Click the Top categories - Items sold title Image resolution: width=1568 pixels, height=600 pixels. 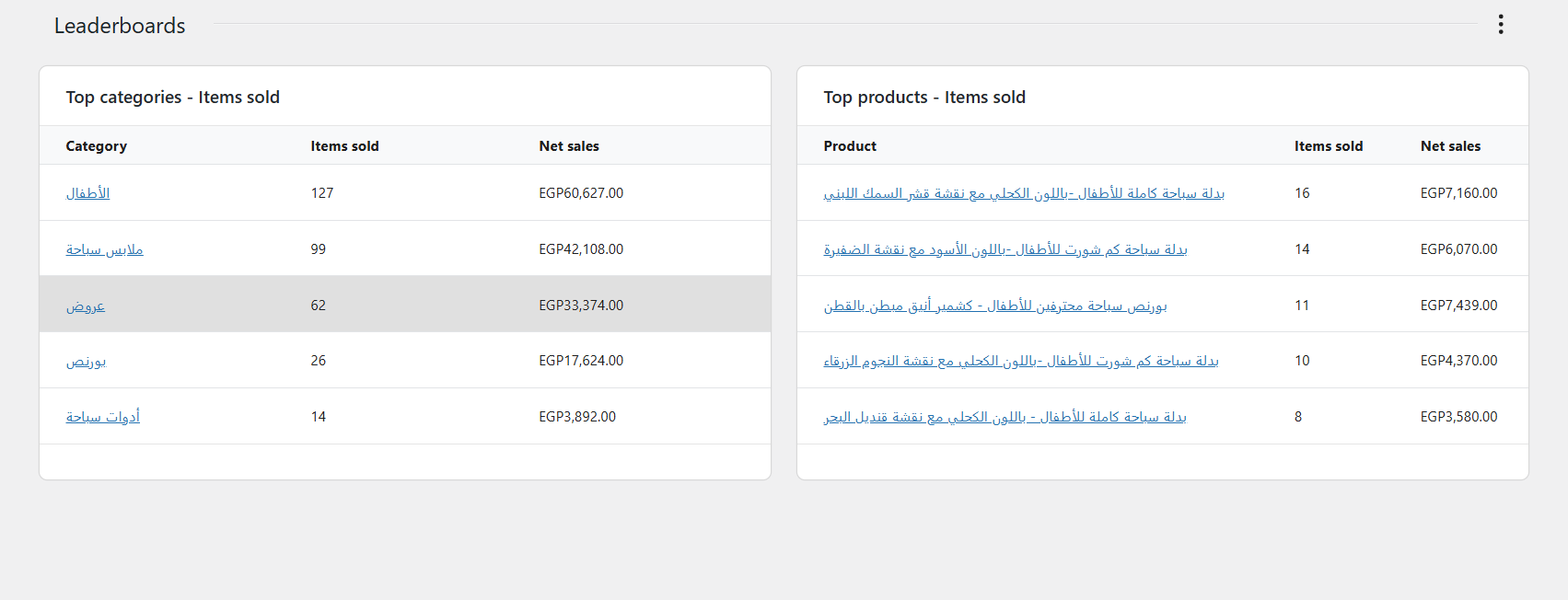point(173,98)
